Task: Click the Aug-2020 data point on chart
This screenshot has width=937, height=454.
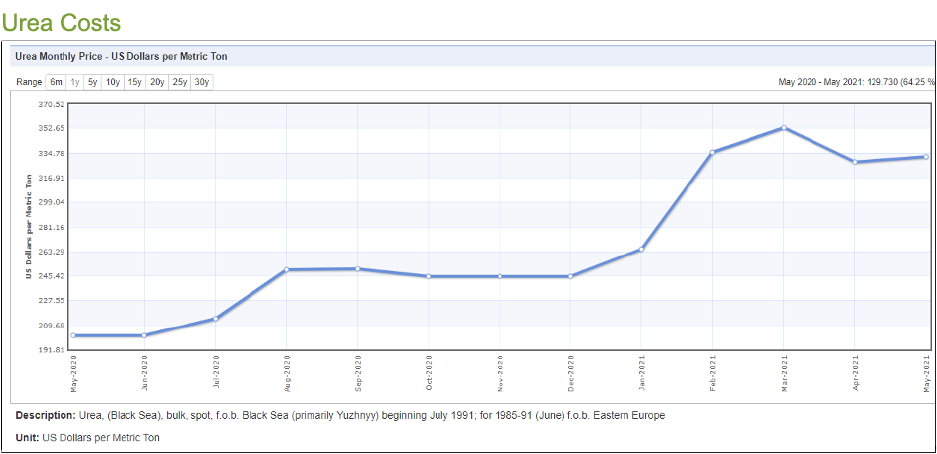Action: (x=287, y=270)
